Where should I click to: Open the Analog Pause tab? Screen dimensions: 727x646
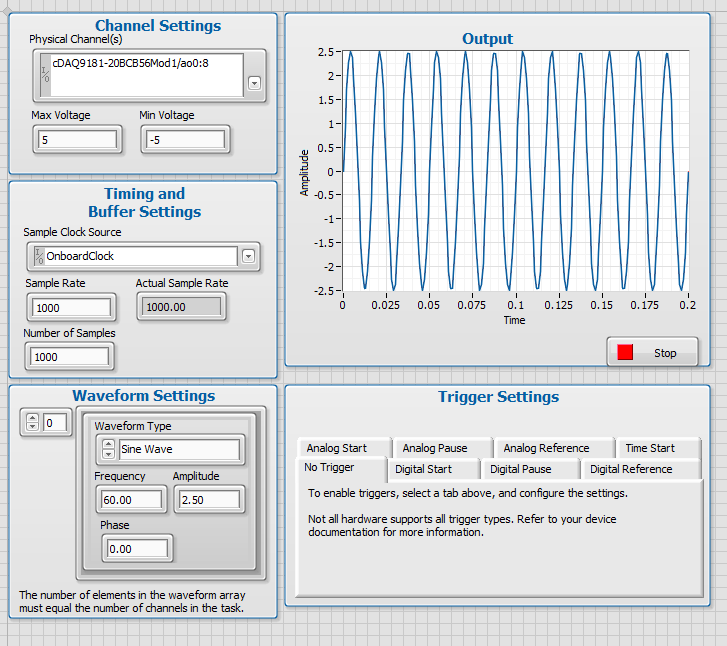tap(435, 448)
